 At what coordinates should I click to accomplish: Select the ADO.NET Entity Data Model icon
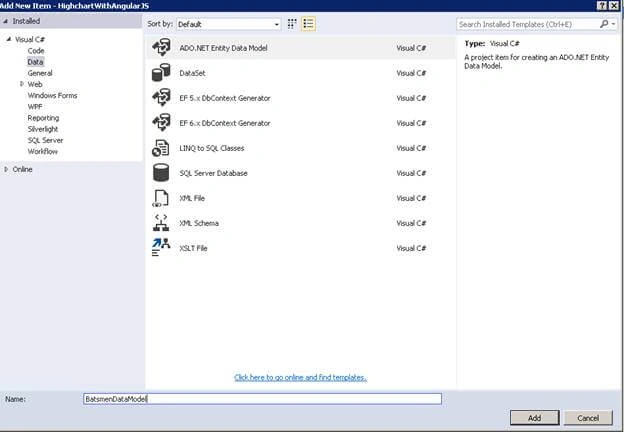[x=161, y=48]
